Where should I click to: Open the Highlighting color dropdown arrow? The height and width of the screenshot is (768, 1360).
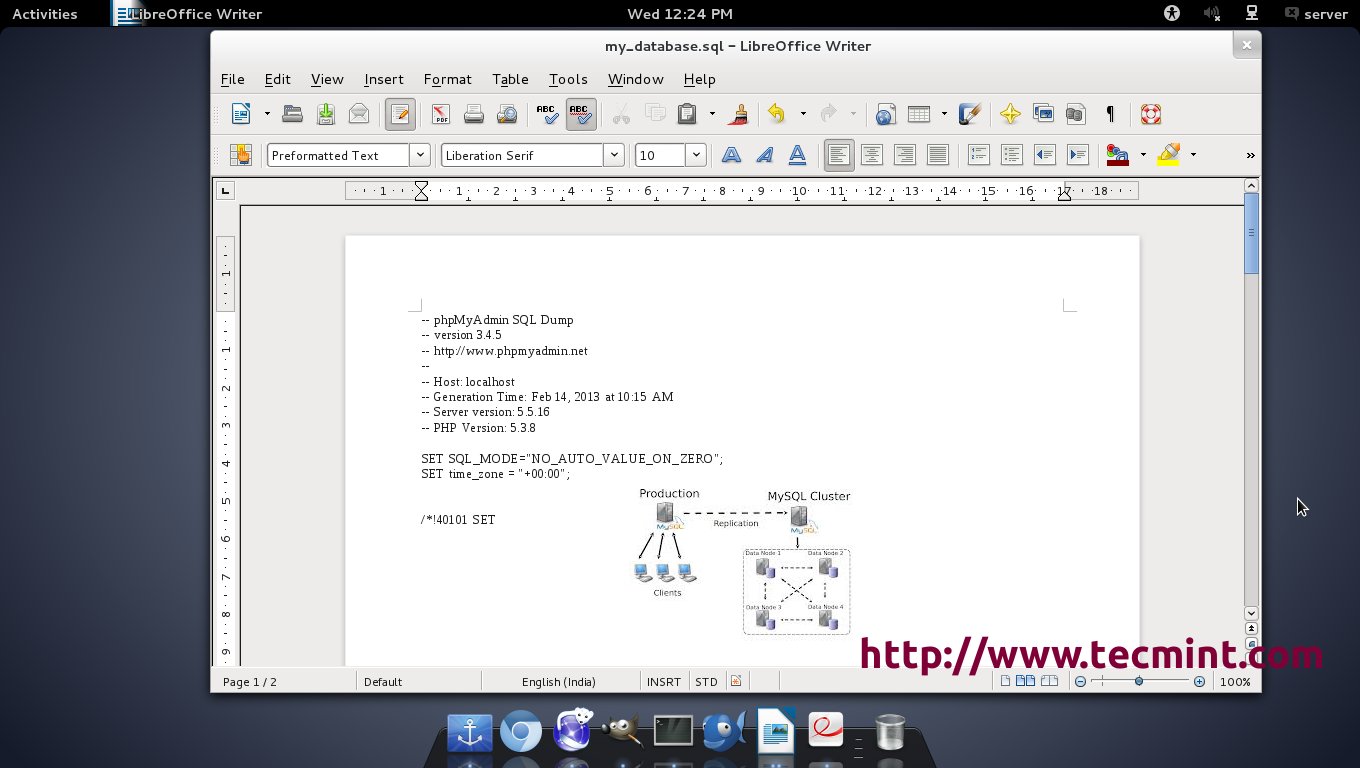pyautogui.click(x=1193, y=155)
